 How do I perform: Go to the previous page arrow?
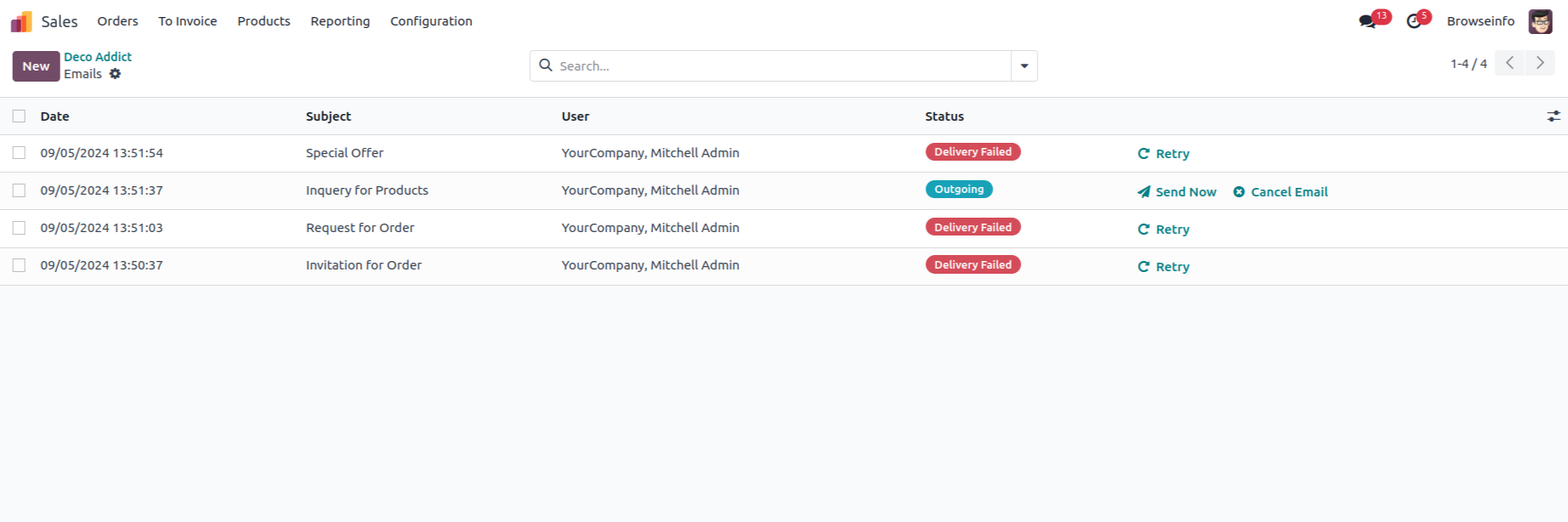pyautogui.click(x=1509, y=63)
